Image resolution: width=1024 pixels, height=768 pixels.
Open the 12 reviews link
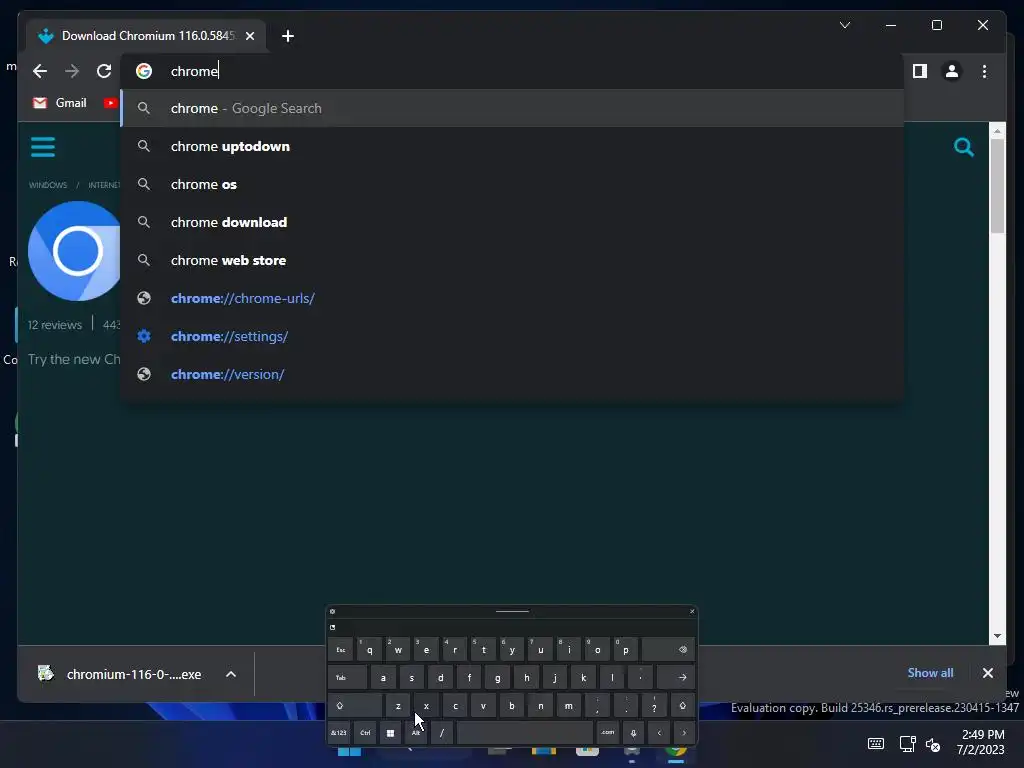55,325
